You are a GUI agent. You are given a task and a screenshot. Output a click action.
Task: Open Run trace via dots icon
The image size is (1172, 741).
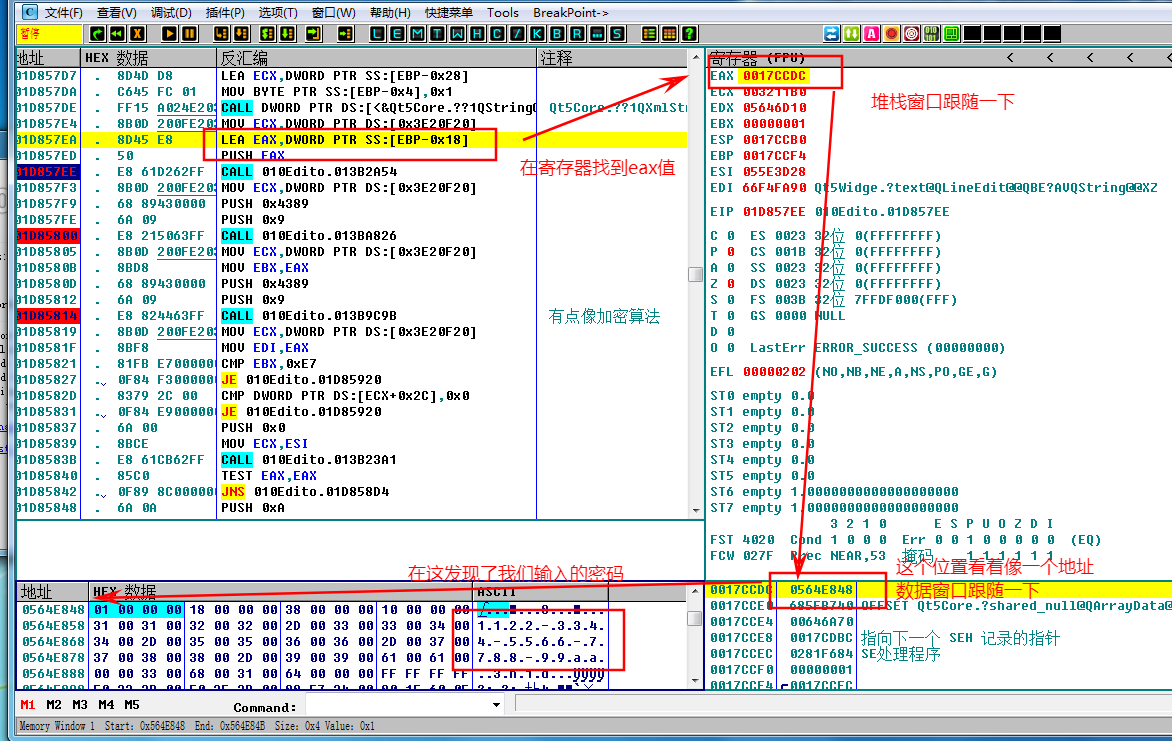tap(597, 34)
